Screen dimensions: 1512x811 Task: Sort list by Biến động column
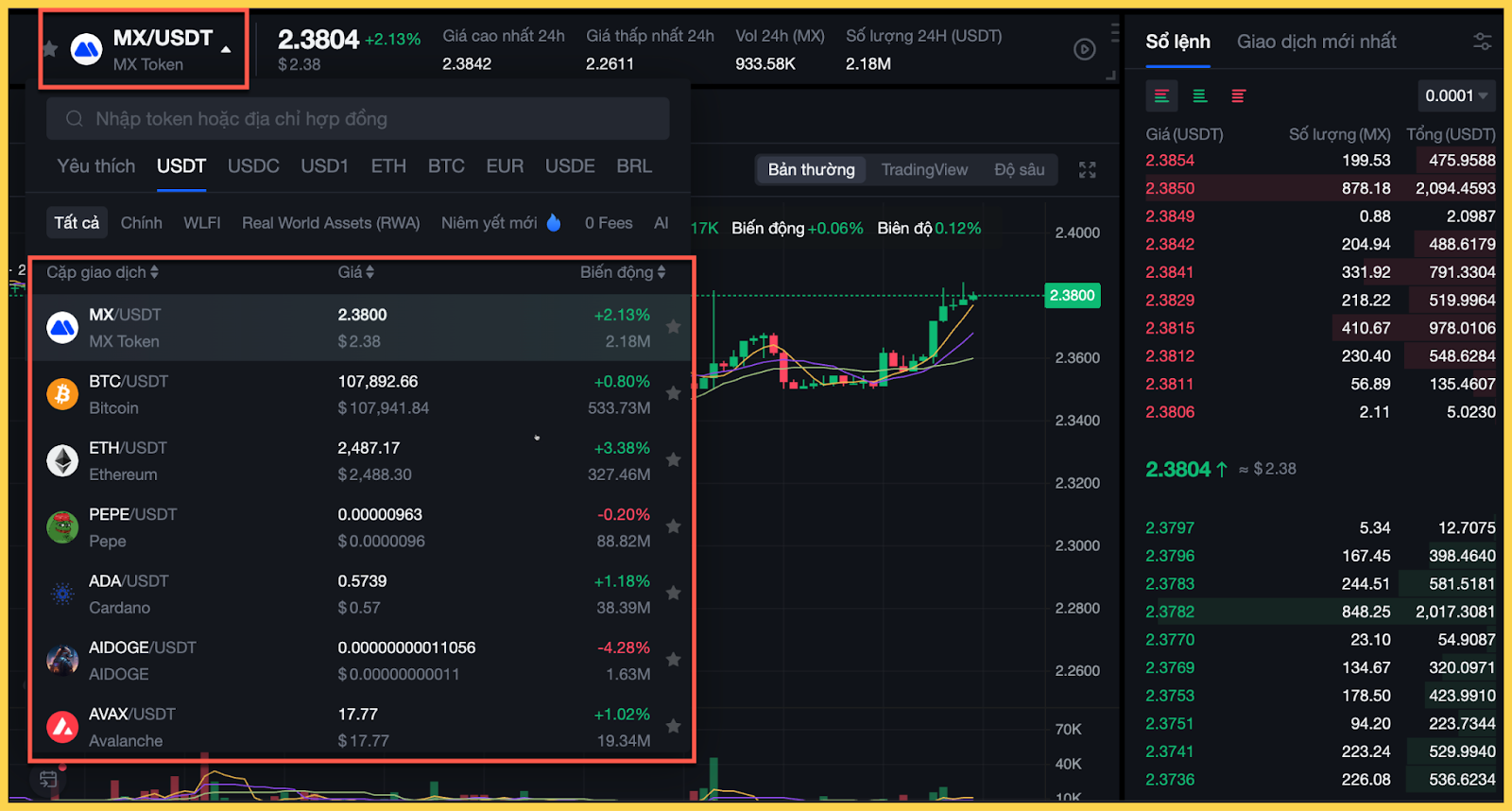pos(623,272)
